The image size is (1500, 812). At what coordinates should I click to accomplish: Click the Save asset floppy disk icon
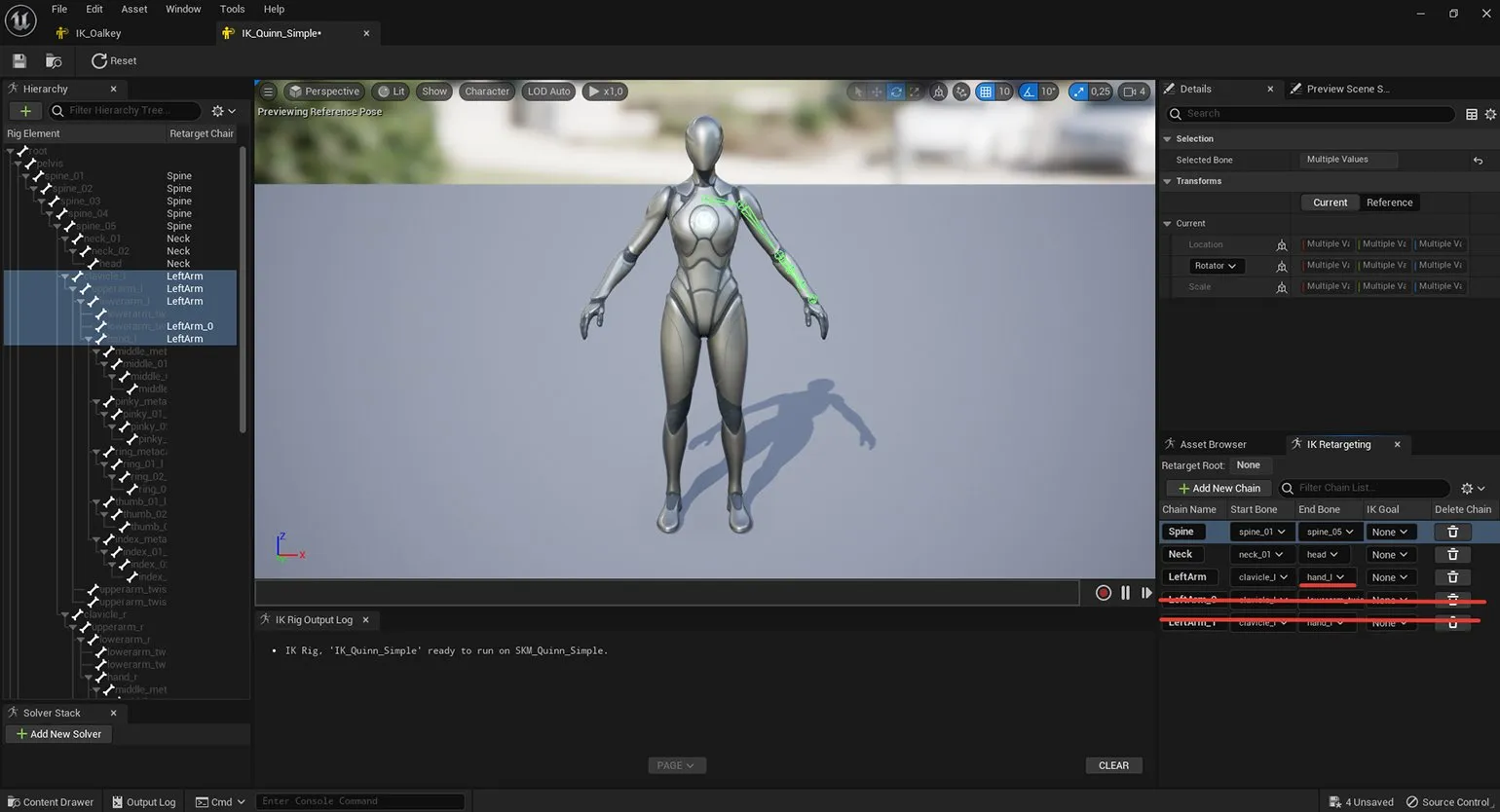[x=19, y=60]
